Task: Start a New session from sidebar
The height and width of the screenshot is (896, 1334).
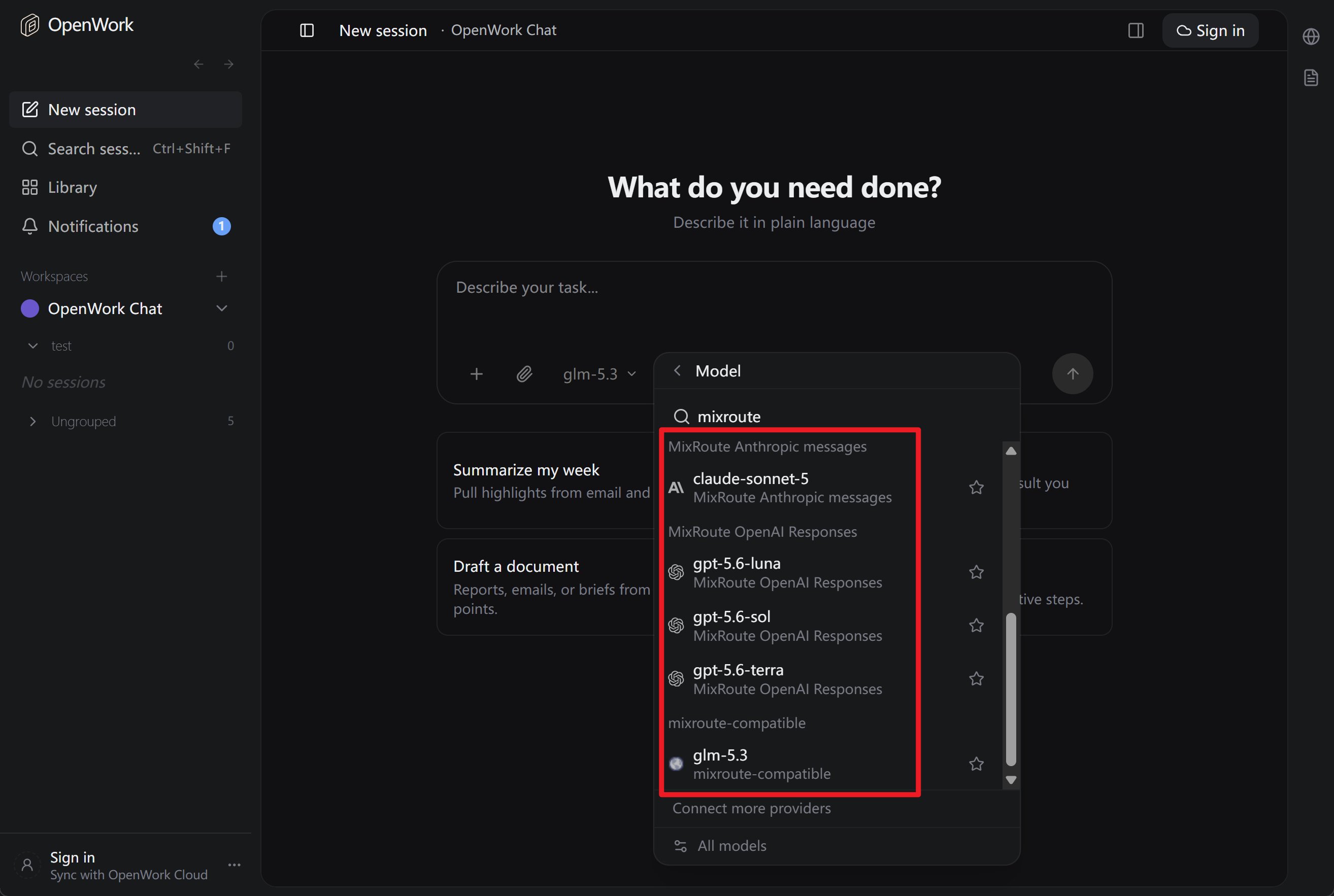Action: click(126, 109)
